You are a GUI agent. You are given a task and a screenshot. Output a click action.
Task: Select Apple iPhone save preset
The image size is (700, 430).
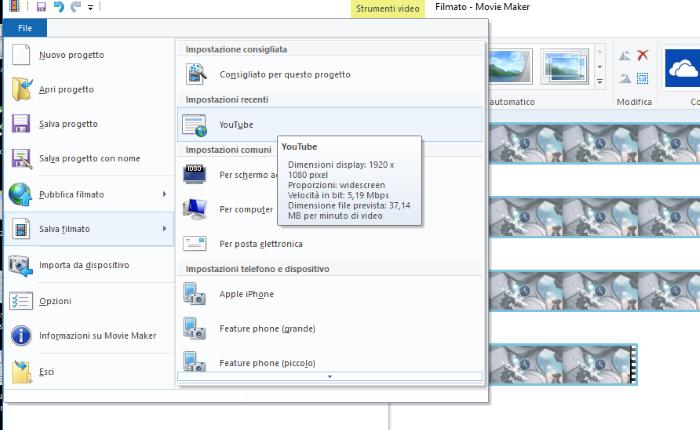click(246, 294)
